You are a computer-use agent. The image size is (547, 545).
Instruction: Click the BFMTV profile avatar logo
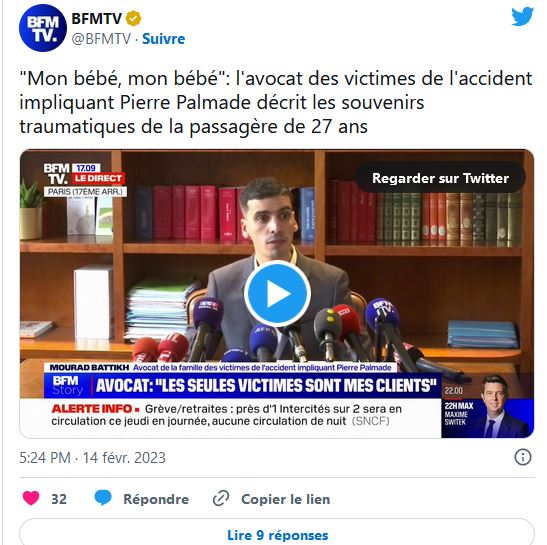(x=43, y=28)
